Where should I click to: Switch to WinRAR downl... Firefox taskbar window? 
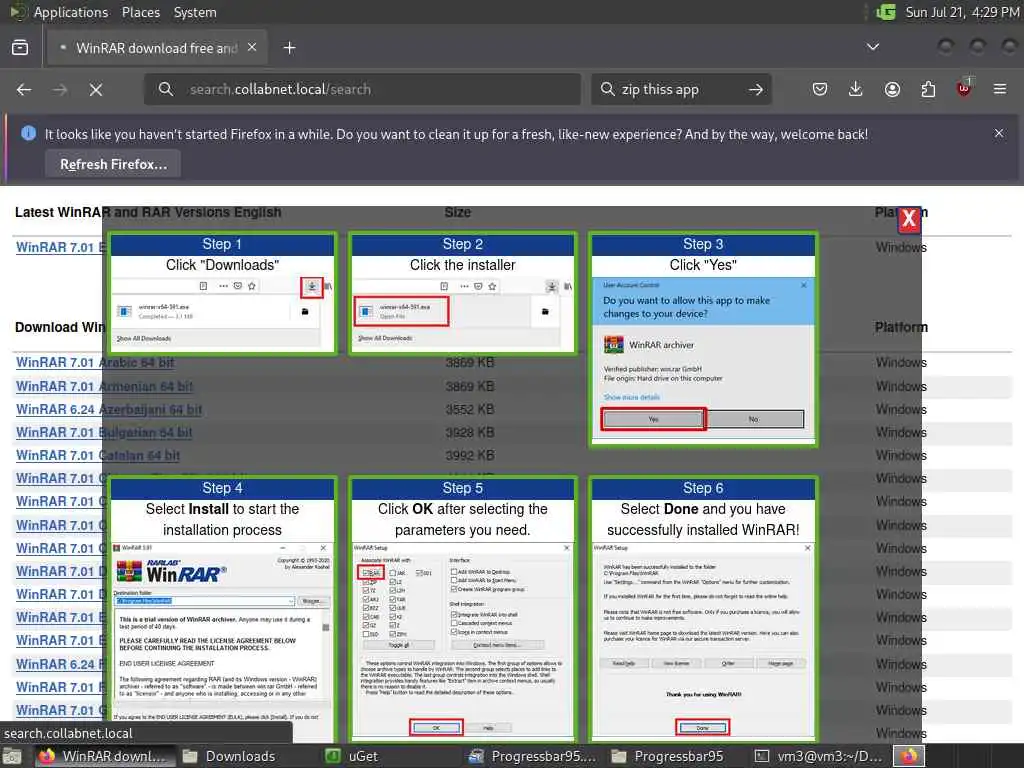click(103, 756)
